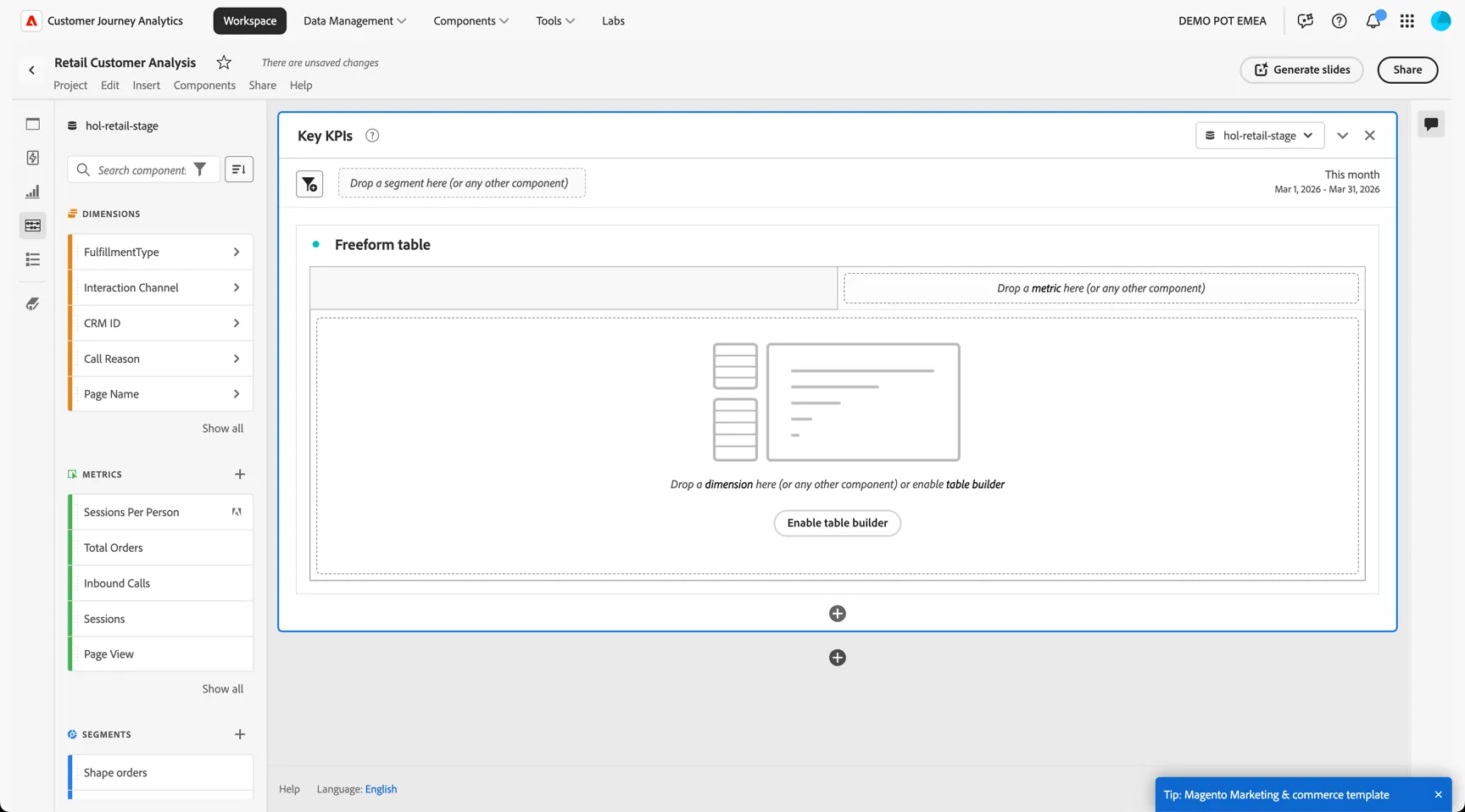Open the Tools dropdown menu
This screenshot has height=812, width=1465.
[x=555, y=21]
